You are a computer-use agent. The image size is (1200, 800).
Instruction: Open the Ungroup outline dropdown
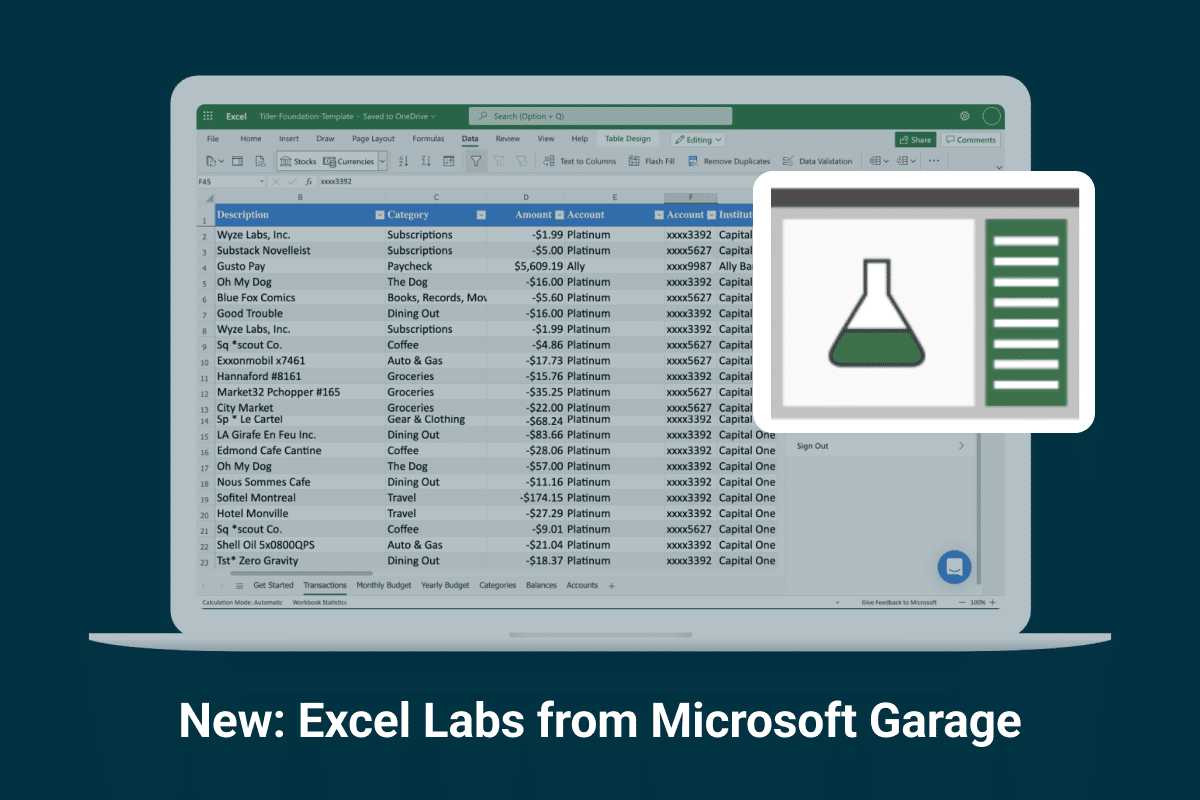pyautogui.click(x=907, y=161)
